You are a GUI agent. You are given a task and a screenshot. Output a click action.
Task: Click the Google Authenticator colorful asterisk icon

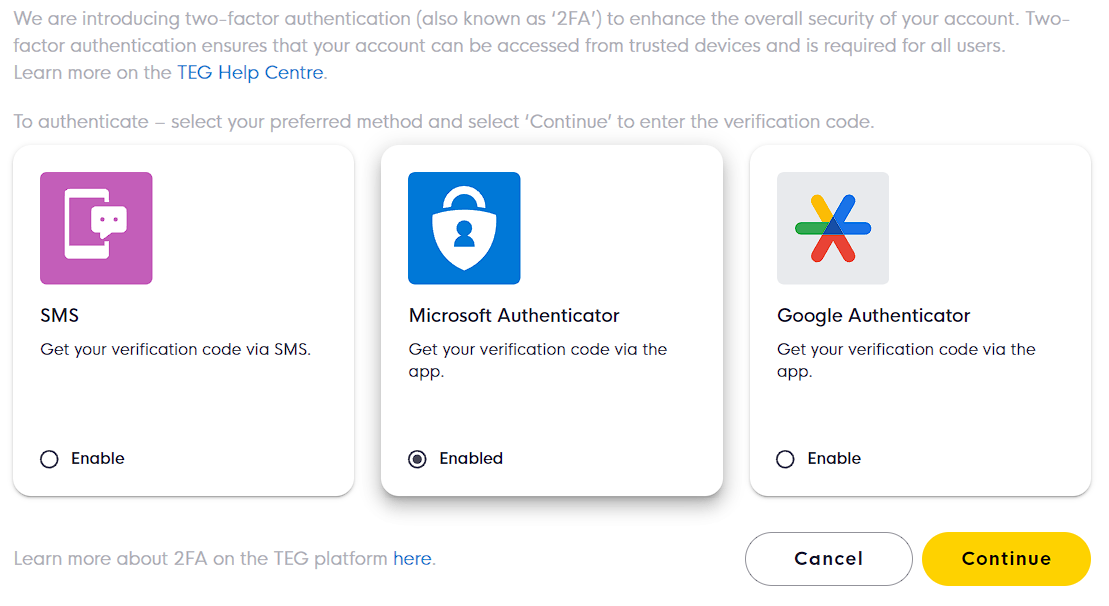click(833, 228)
